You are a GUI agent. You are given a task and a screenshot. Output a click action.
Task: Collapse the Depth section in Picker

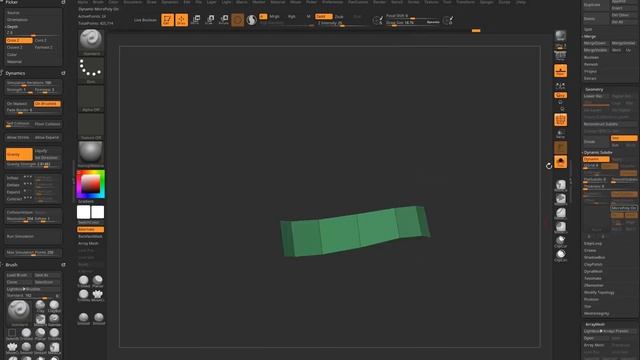point(12,27)
